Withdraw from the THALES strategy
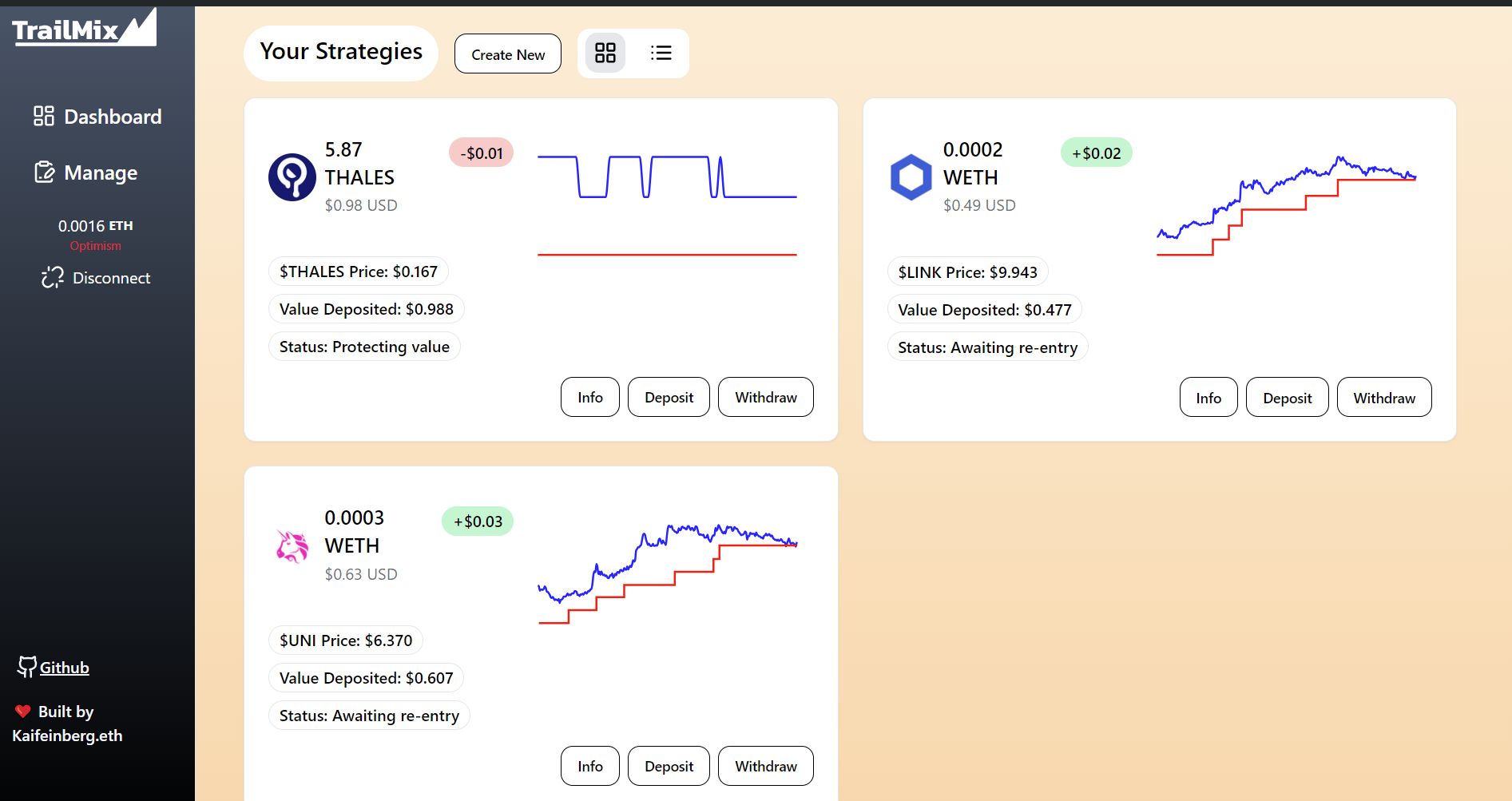Image resolution: width=1512 pixels, height=801 pixels. 766,397
